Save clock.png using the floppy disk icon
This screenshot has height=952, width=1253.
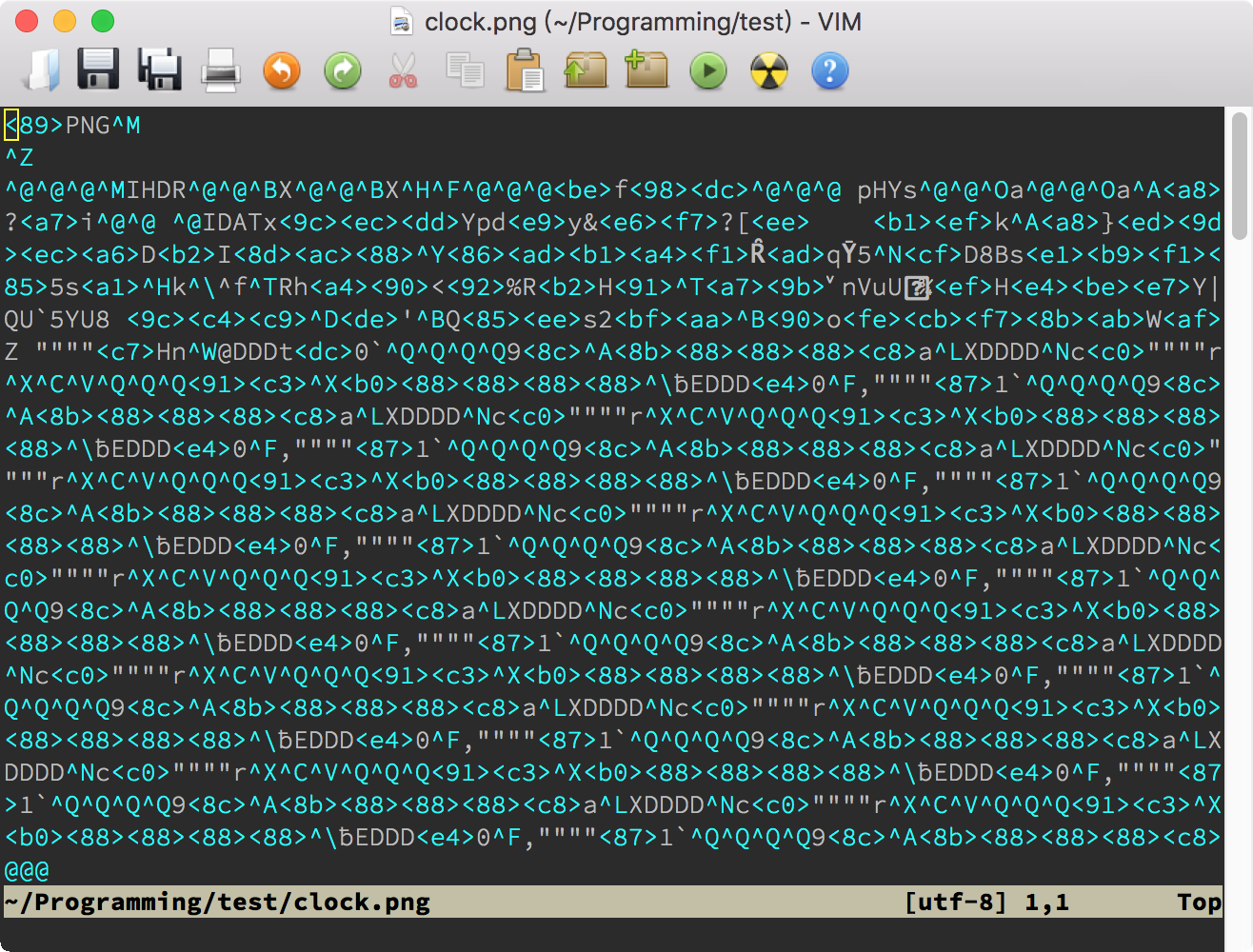[98, 70]
